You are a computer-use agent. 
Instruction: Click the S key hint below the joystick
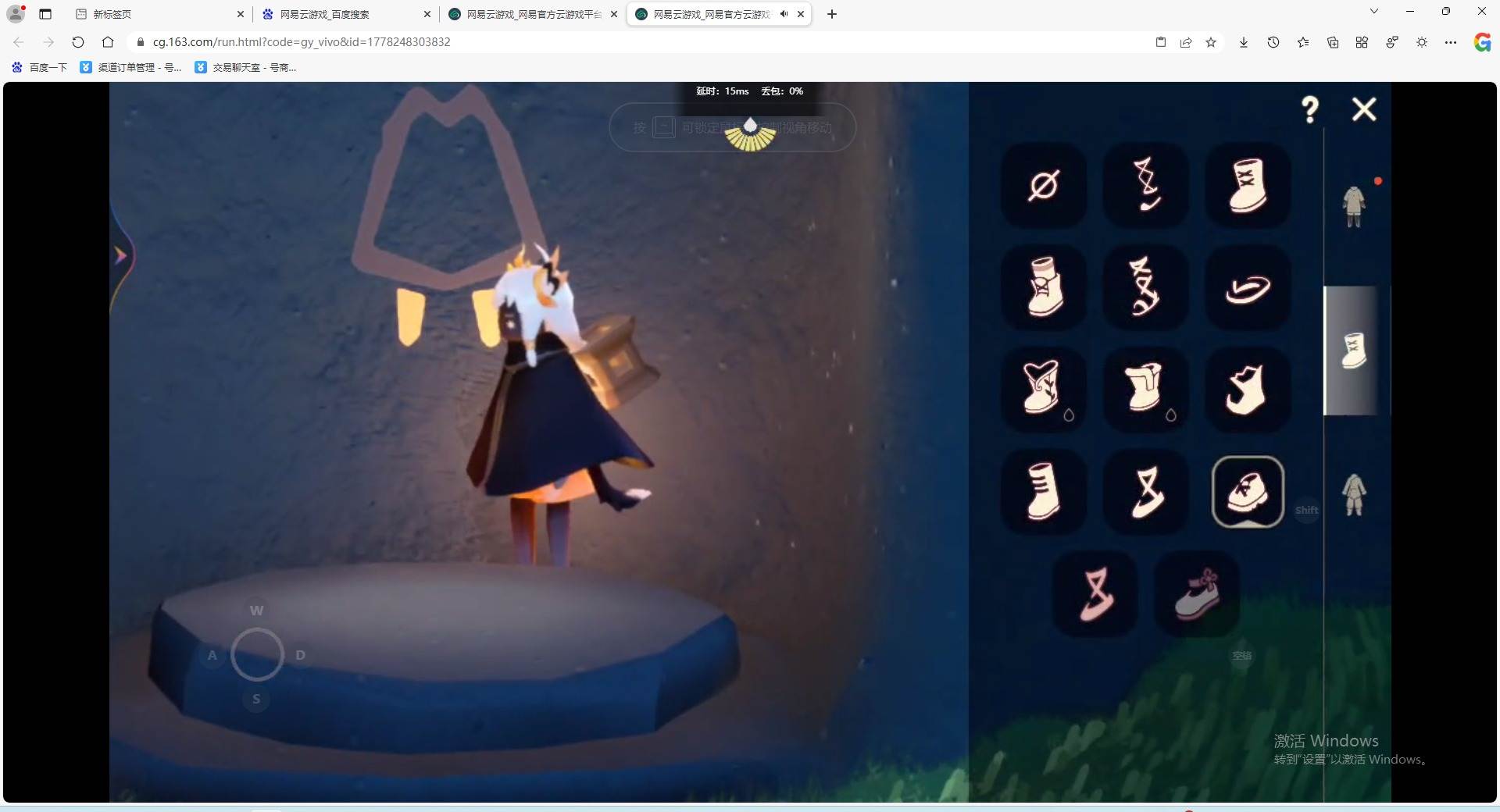point(256,699)
